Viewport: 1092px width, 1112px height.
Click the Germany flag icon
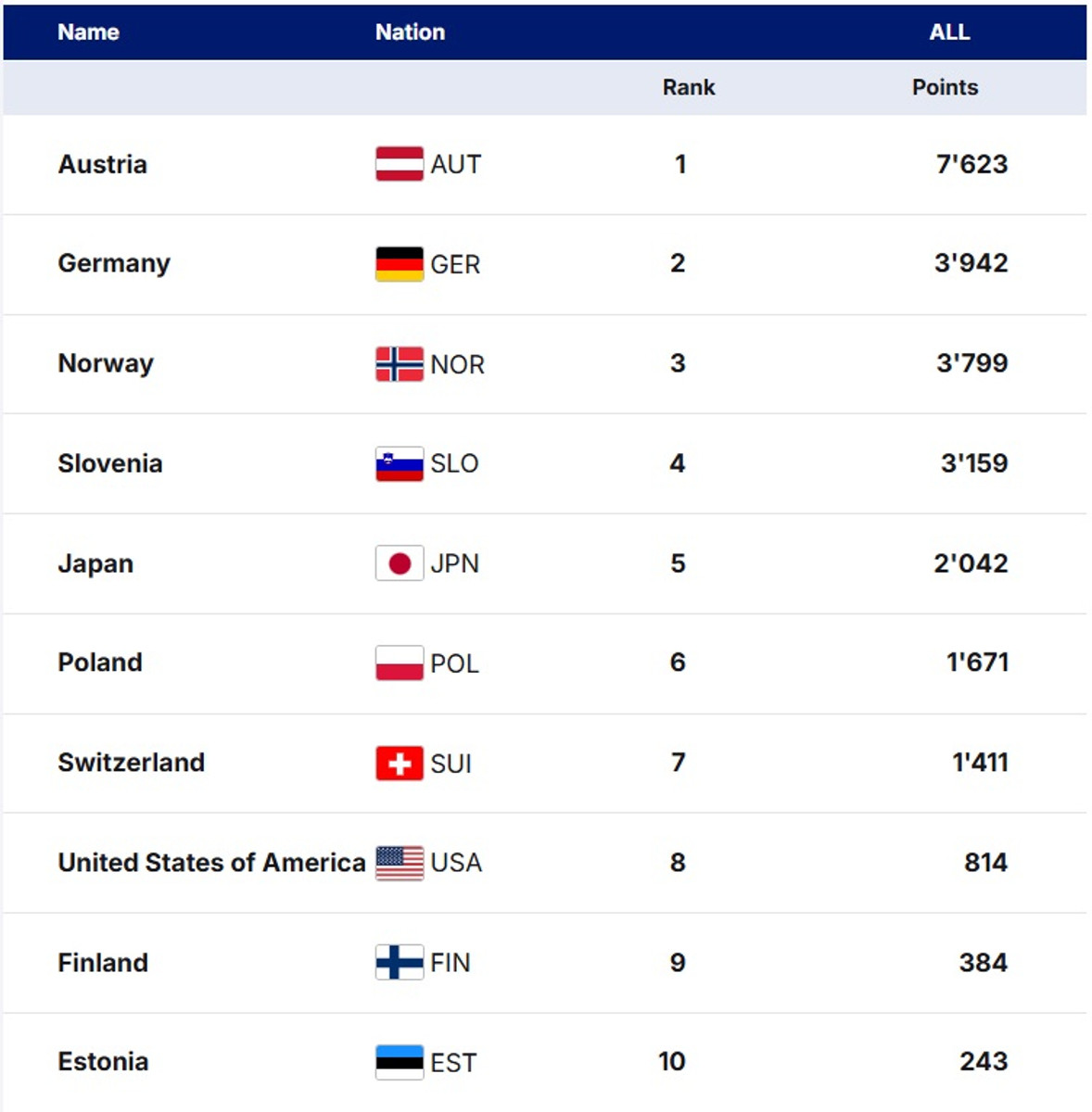pos(400,264)
